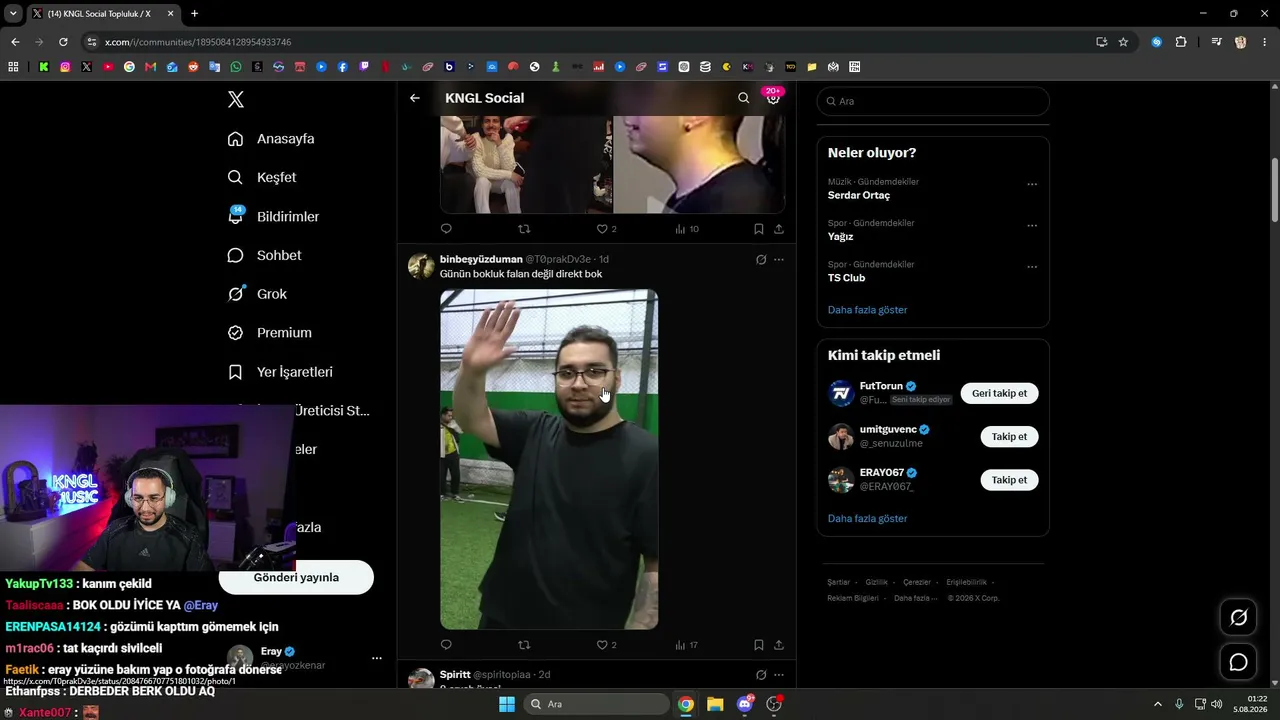Open the floating chat messages button

click(x=1238, y=662)
